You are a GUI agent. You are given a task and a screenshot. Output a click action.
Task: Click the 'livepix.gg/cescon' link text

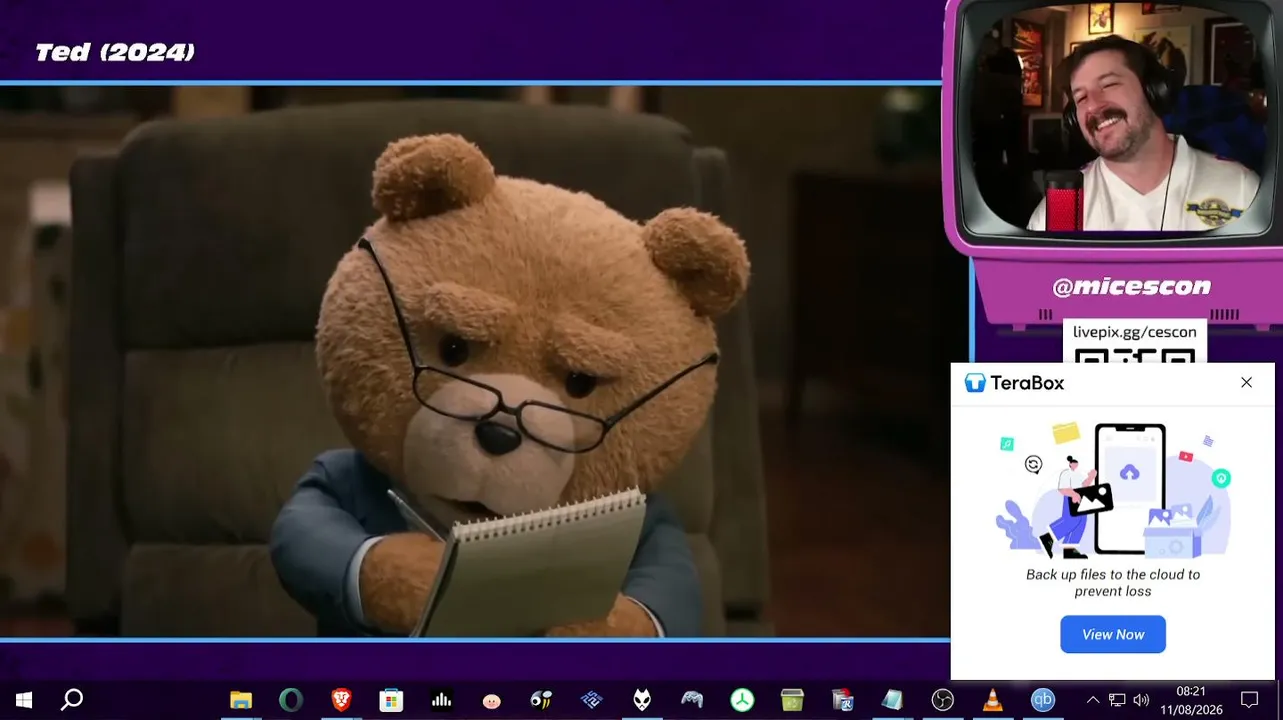click(1134, 332)
